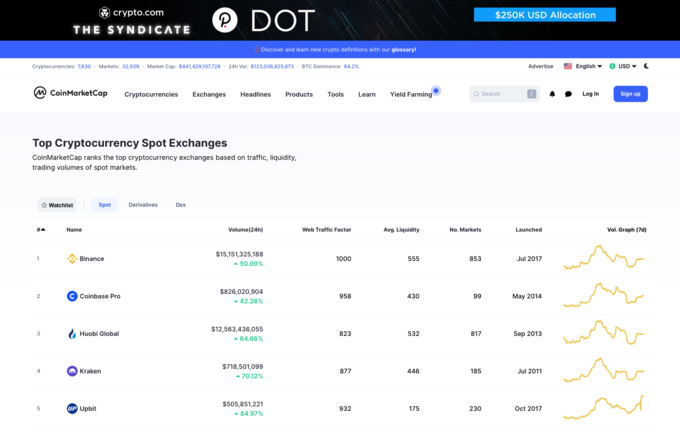Viewport: 680px width, 428px height.
Task: Click the US flag language icon
Action: coord(568,66)
